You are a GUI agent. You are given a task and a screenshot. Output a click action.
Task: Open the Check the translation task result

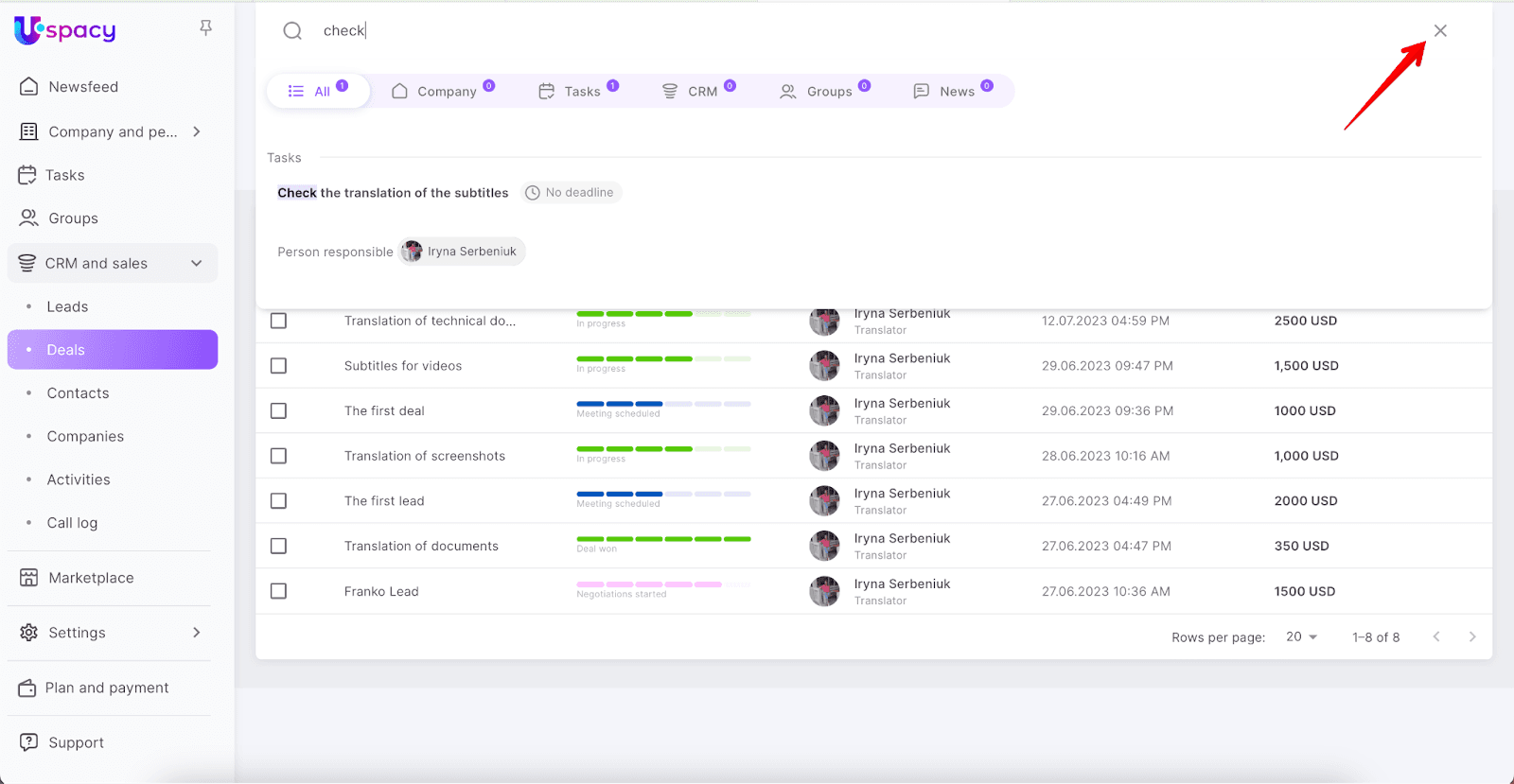(x=393, y=193)
